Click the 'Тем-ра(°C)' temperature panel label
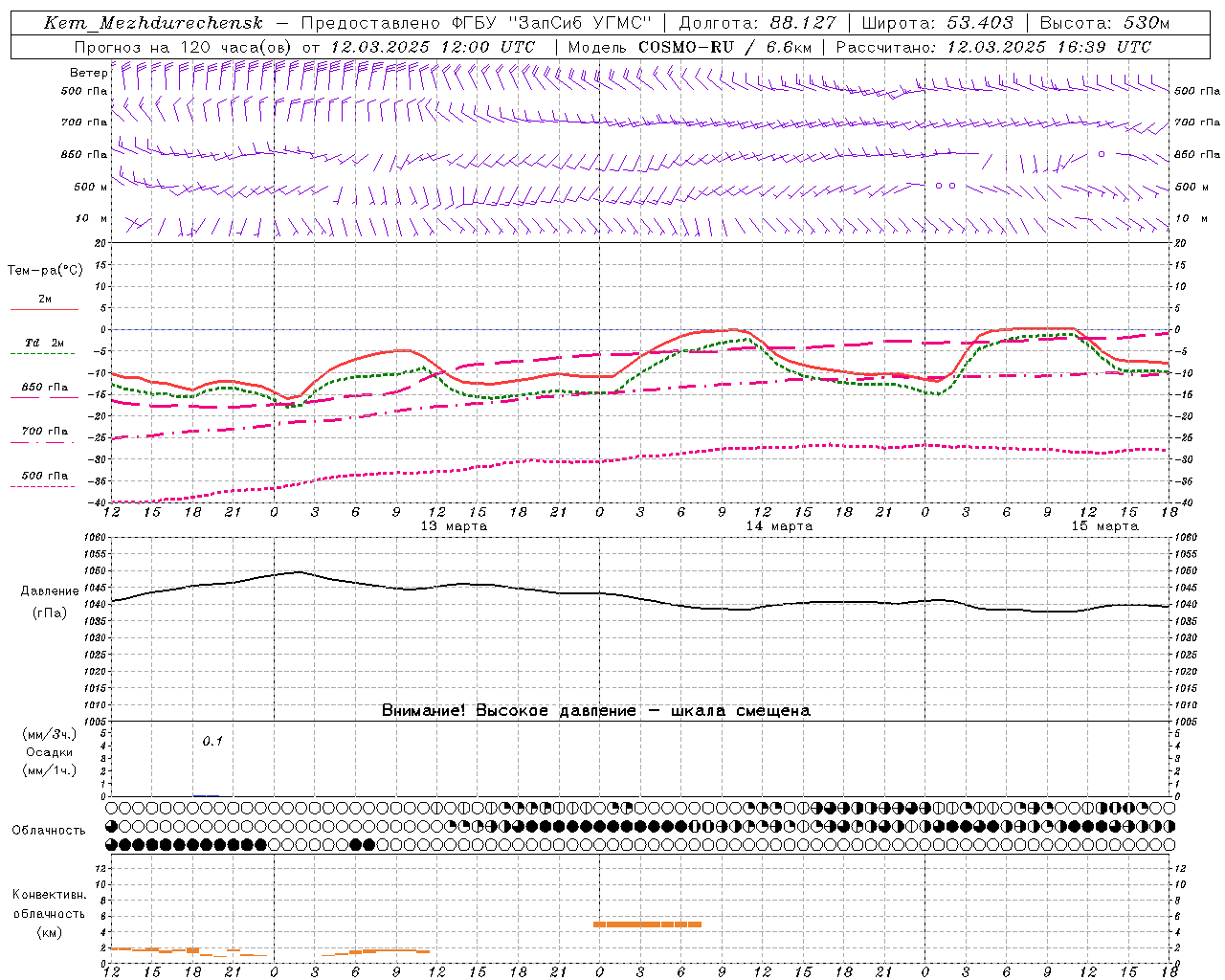Image resolution: width=1225 pixels, height=980 pixels. tap(45, 271)
